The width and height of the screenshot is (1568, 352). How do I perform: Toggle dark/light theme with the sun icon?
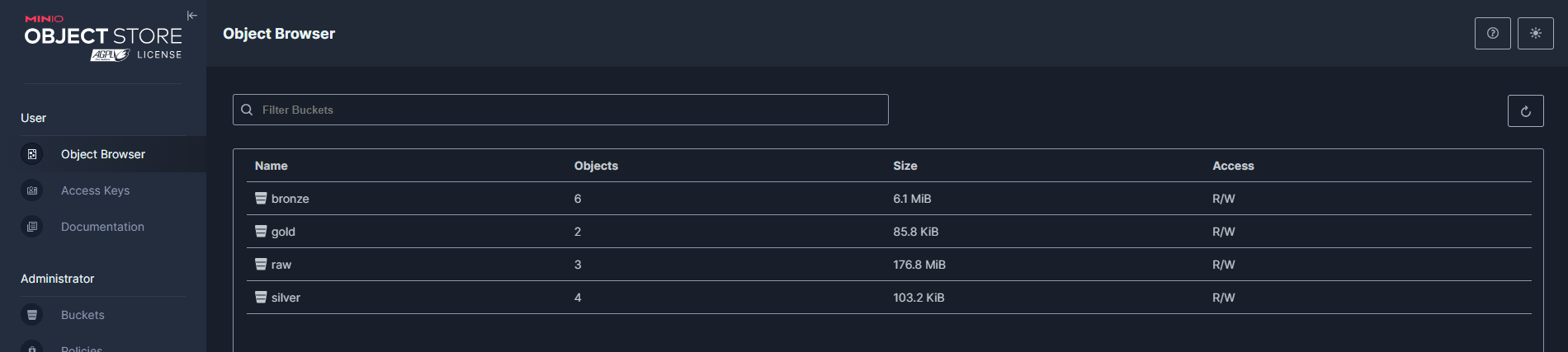pos(1535,34)
